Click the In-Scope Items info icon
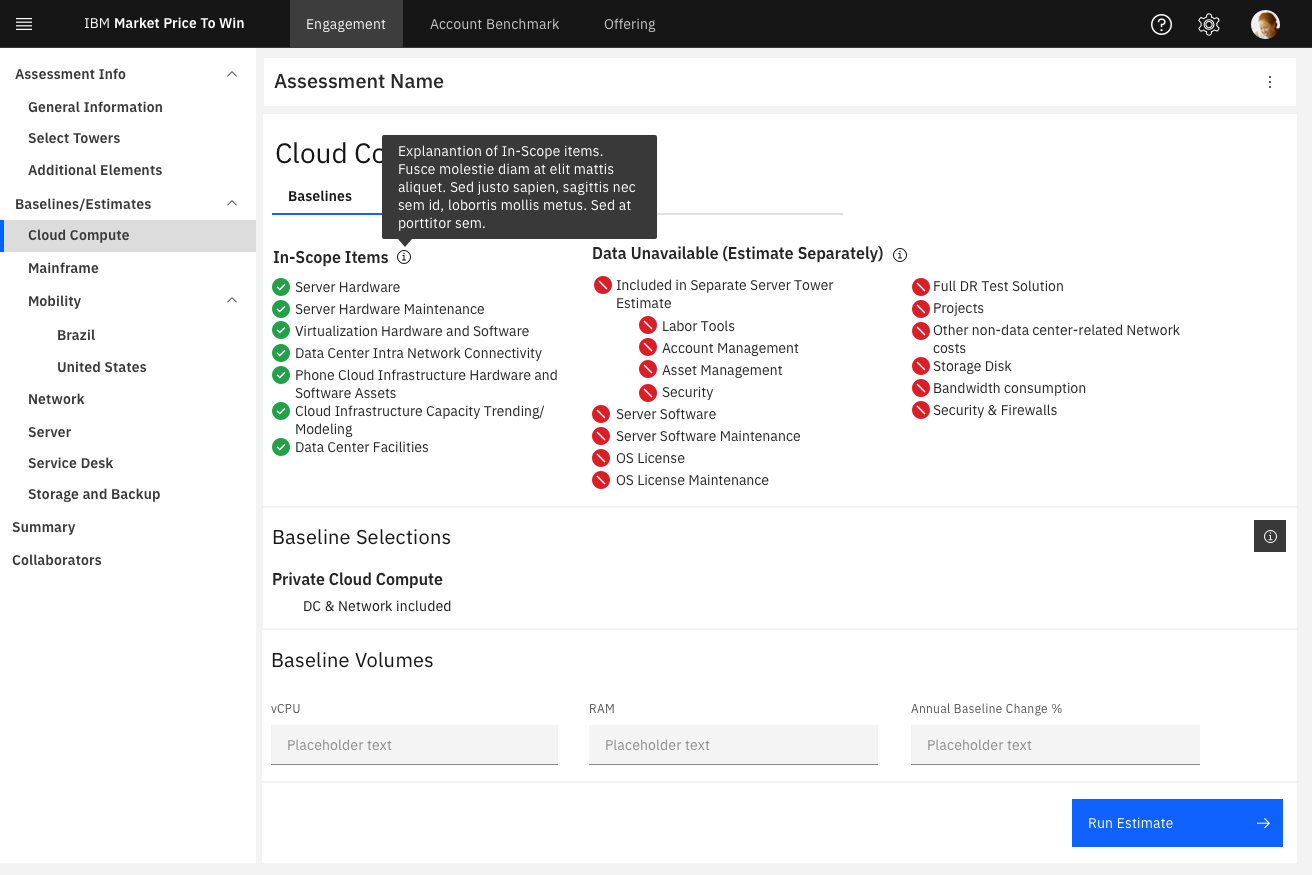Viewport: 1312px width, 875px height. point(404,257)
